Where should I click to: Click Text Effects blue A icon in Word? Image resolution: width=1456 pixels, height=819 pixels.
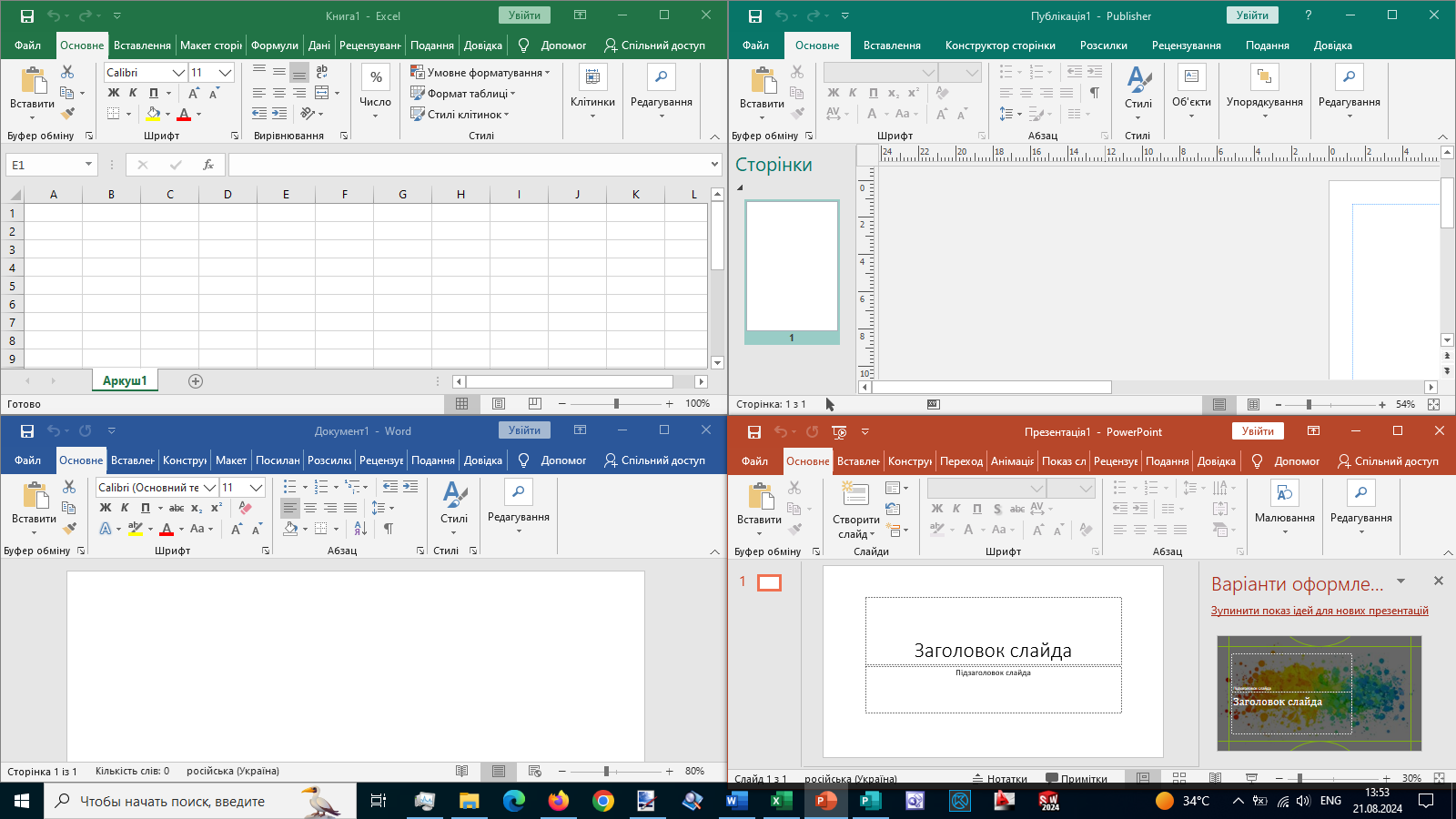pos(106,529)
